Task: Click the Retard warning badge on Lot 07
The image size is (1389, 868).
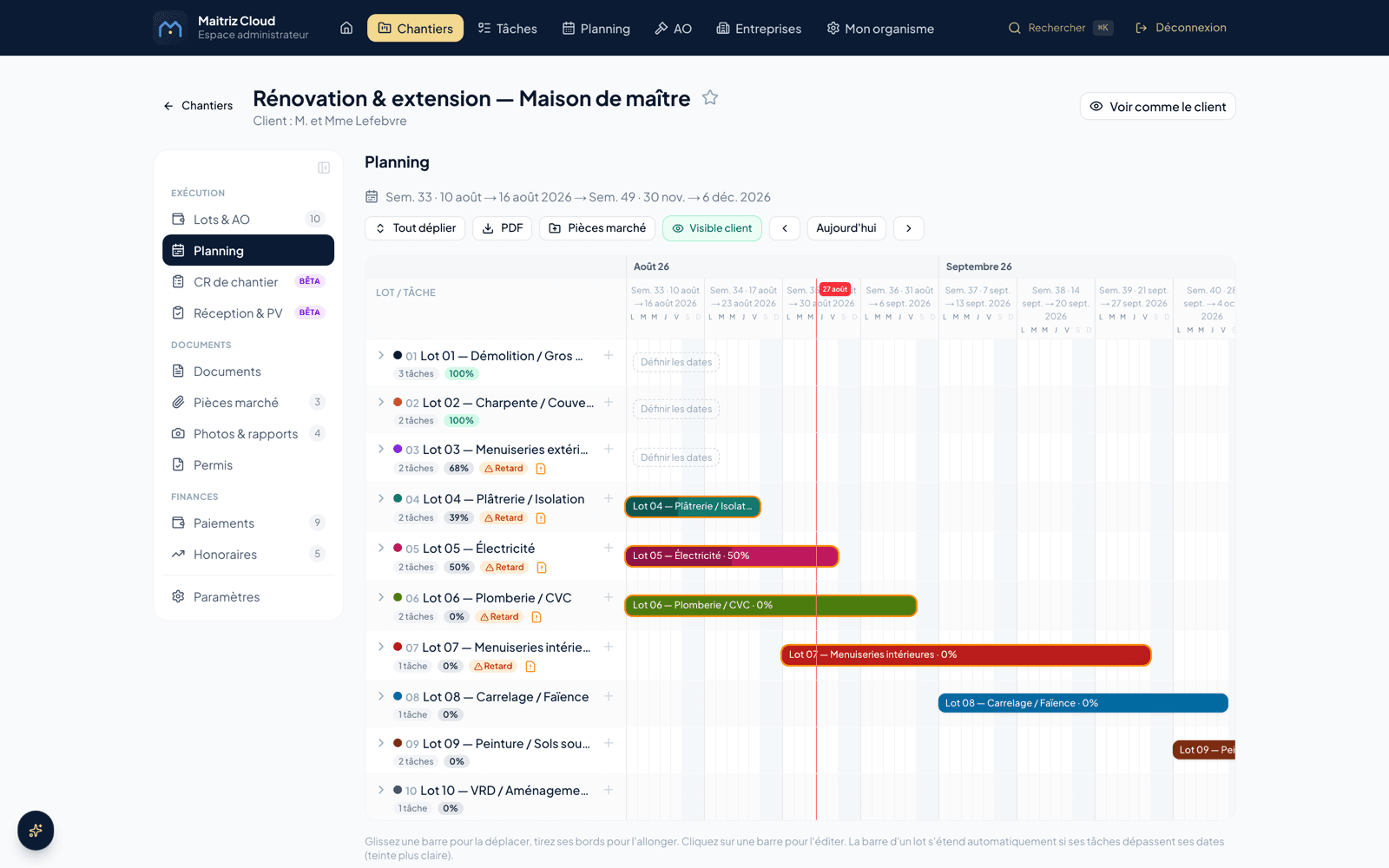Action: pos(493,667)
